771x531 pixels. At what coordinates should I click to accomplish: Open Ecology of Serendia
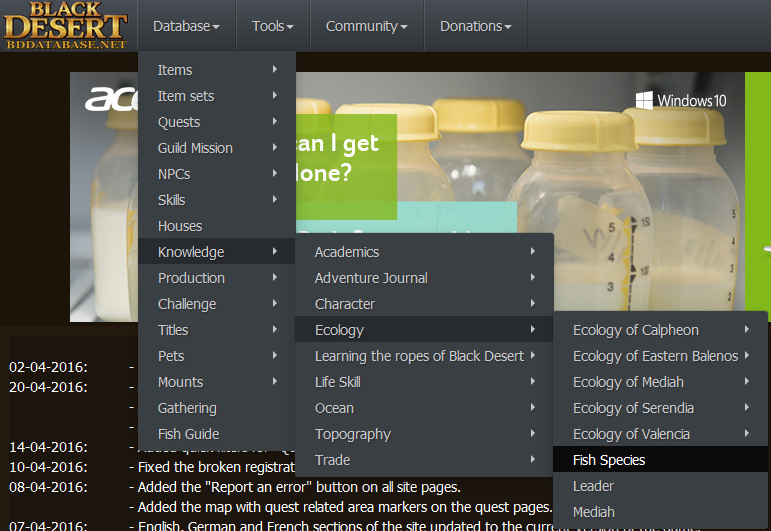(660, 408)
